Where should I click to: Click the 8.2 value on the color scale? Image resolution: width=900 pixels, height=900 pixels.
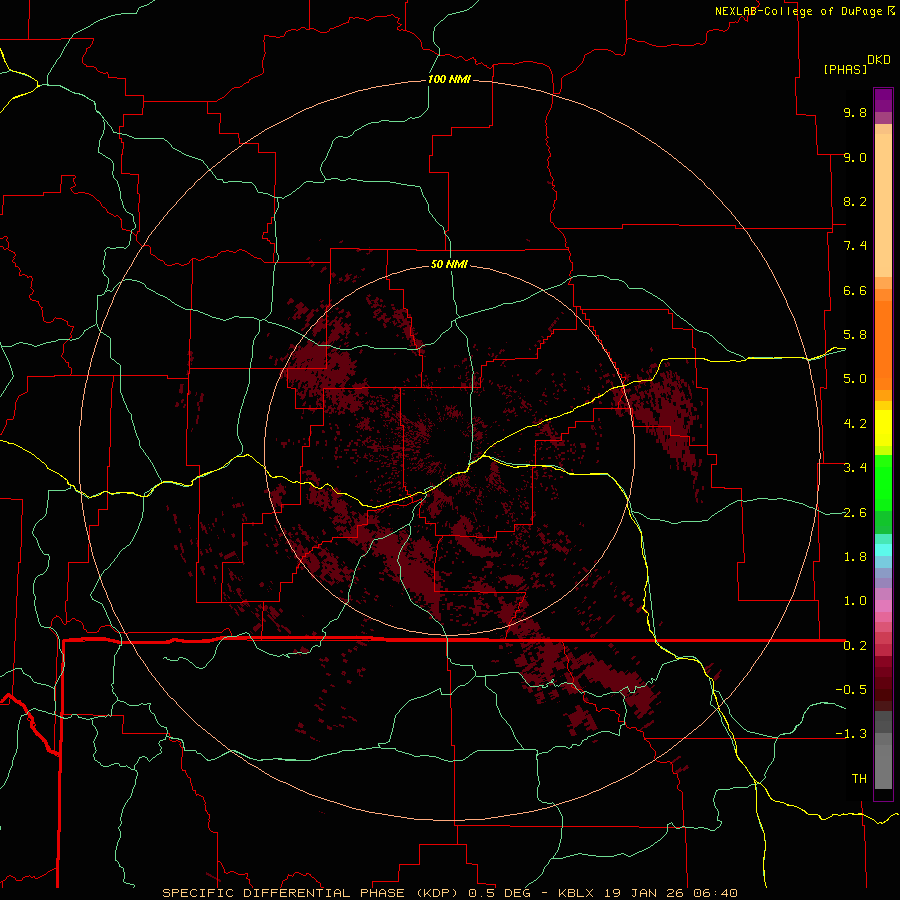[855, 201]
